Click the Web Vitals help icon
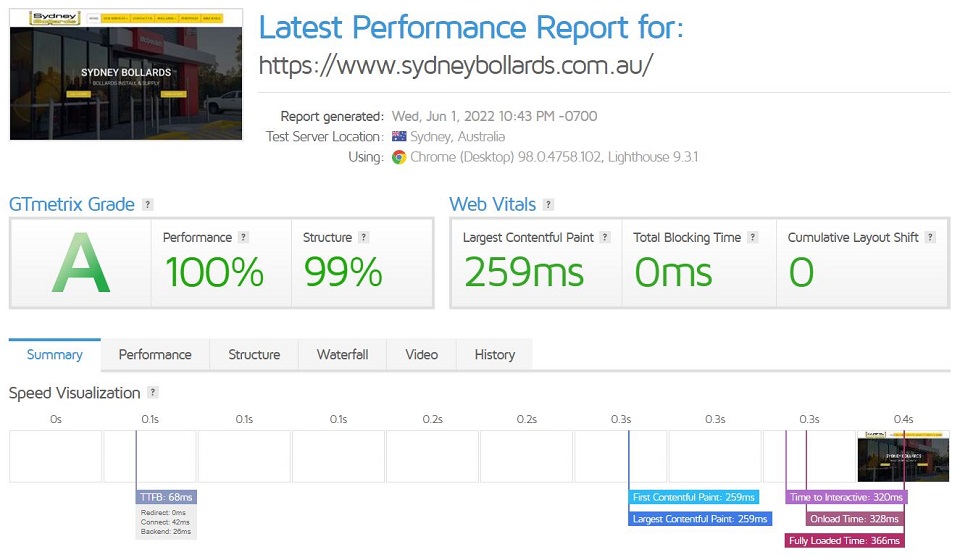960x560 pixels. point(549,204)
